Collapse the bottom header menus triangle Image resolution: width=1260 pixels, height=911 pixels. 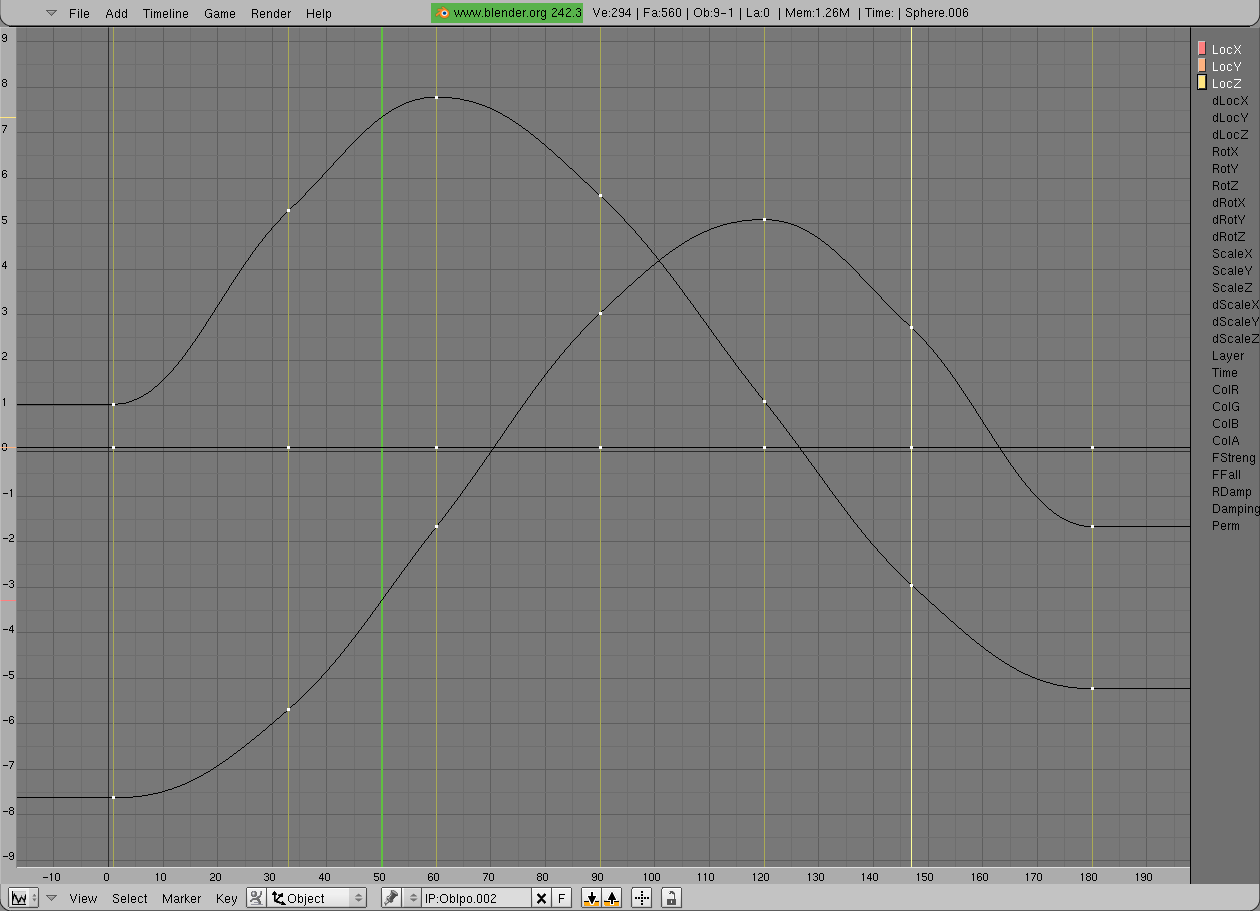pyautogui.click(x=52, y=898)
